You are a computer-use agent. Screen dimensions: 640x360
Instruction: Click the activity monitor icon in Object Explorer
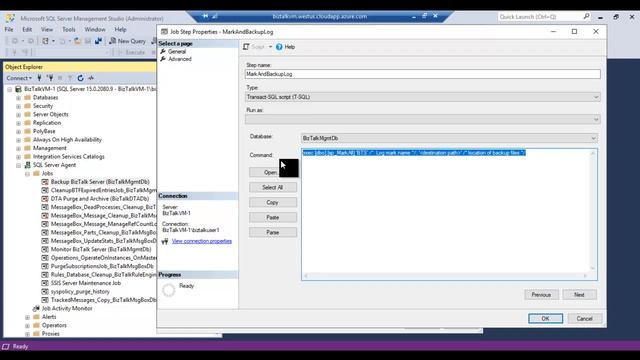91,78
